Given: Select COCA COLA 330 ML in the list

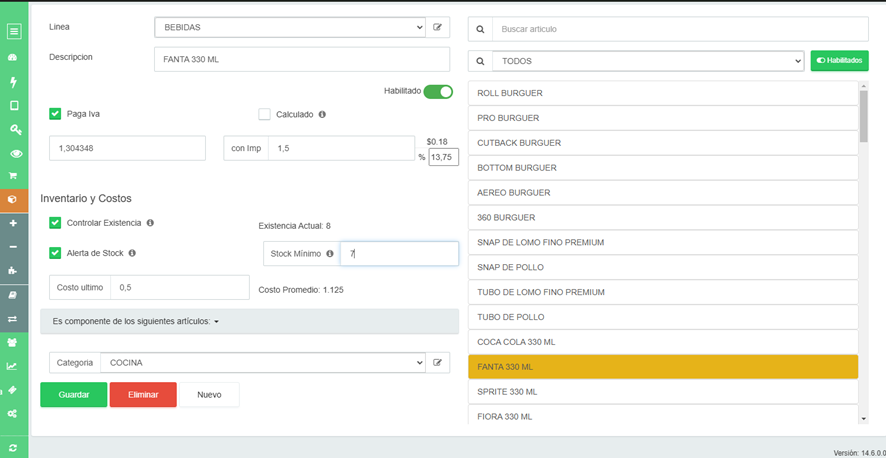Looking at the screenshot, I should point(663,342).
